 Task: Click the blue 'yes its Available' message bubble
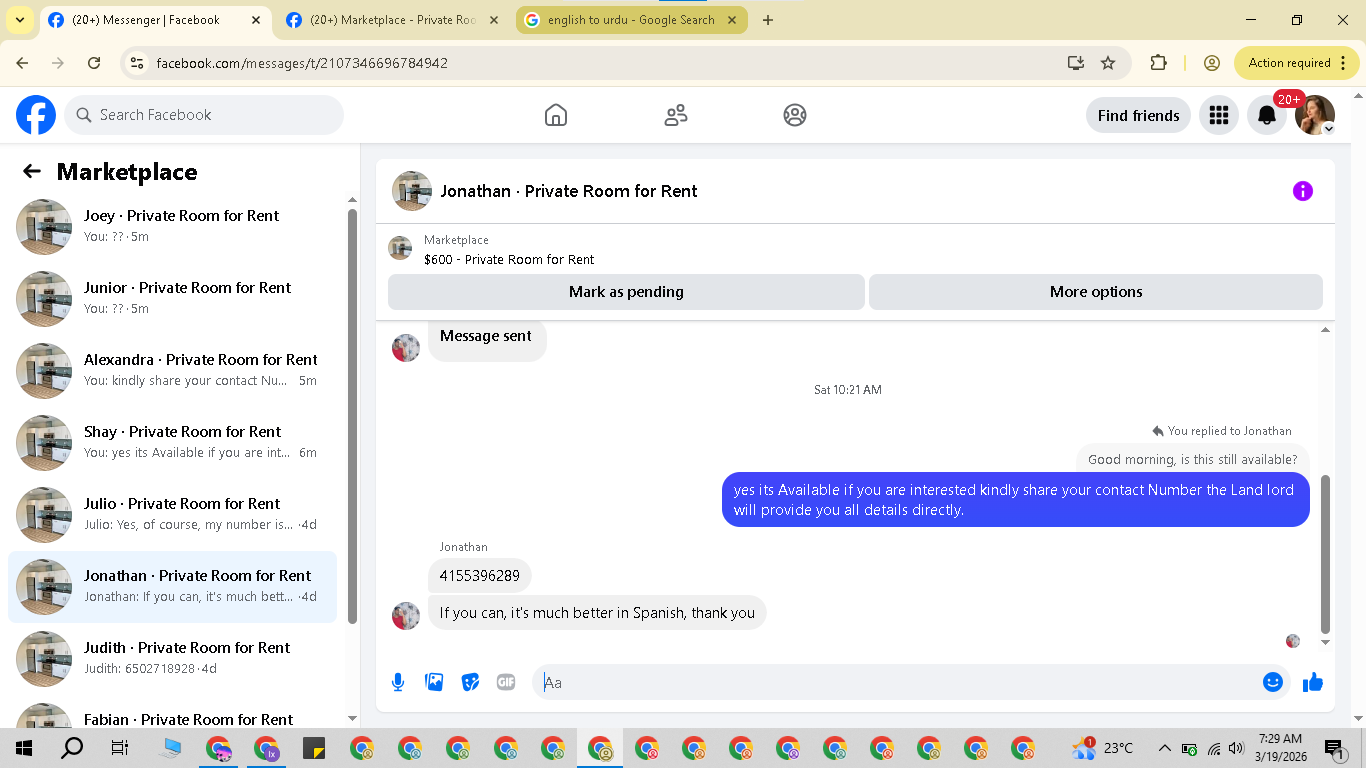(1016, 499)
